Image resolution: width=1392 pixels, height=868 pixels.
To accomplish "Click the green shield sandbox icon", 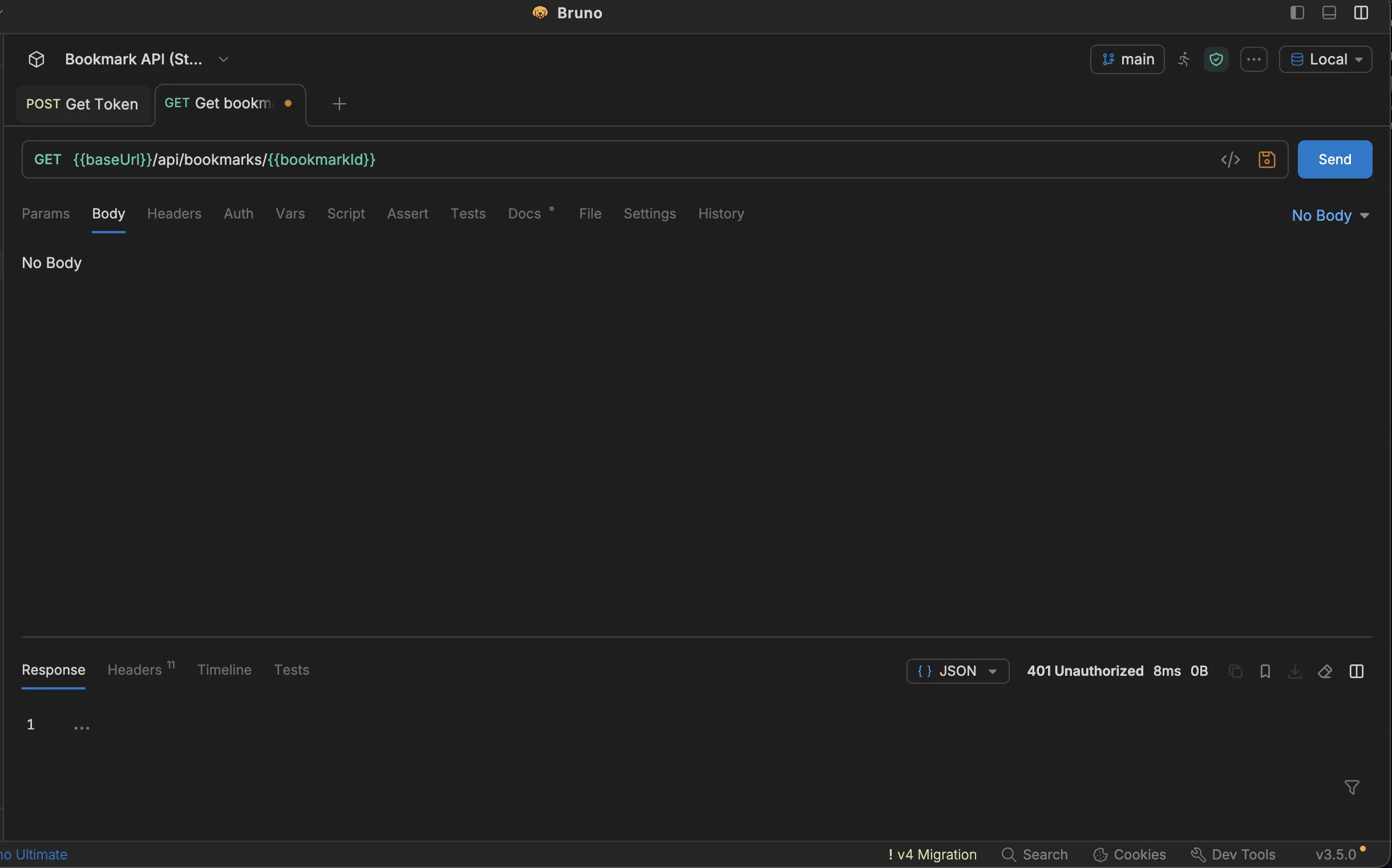I will pos(1216,59).
